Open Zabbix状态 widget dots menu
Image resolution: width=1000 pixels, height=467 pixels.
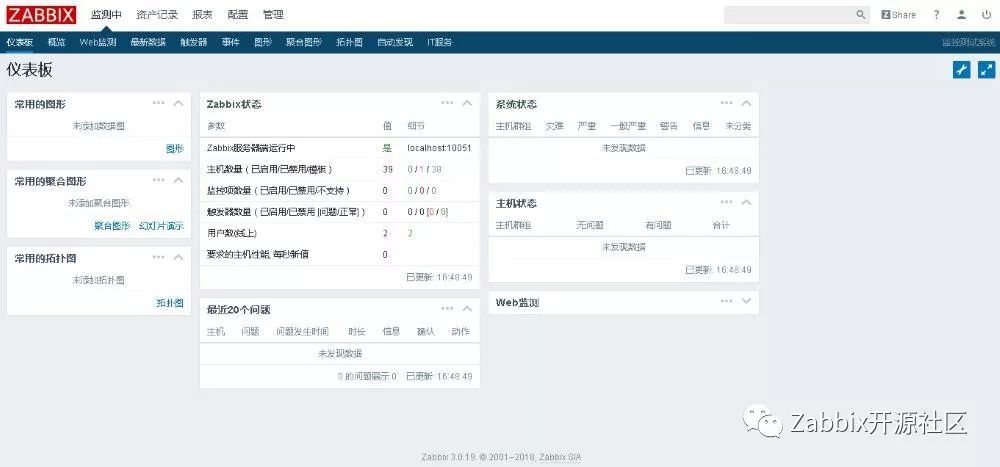[447, 103]
